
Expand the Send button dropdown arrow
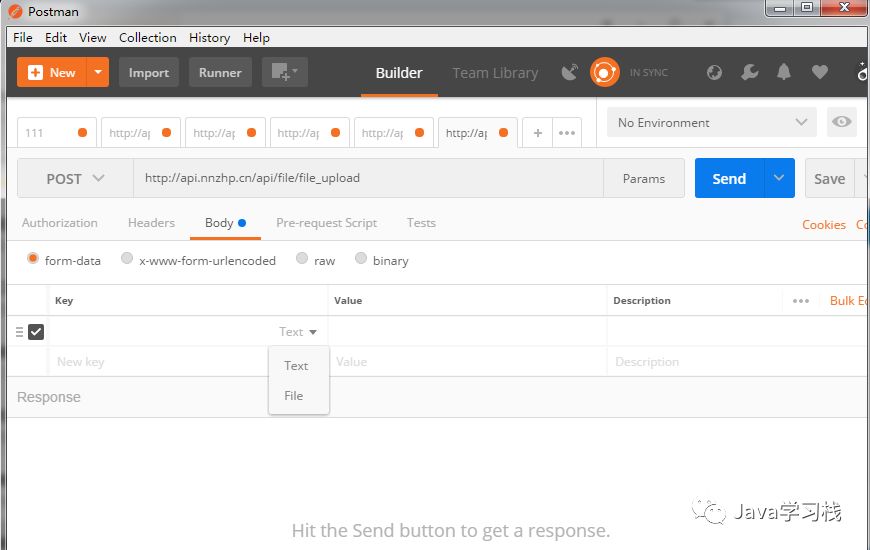779,178
